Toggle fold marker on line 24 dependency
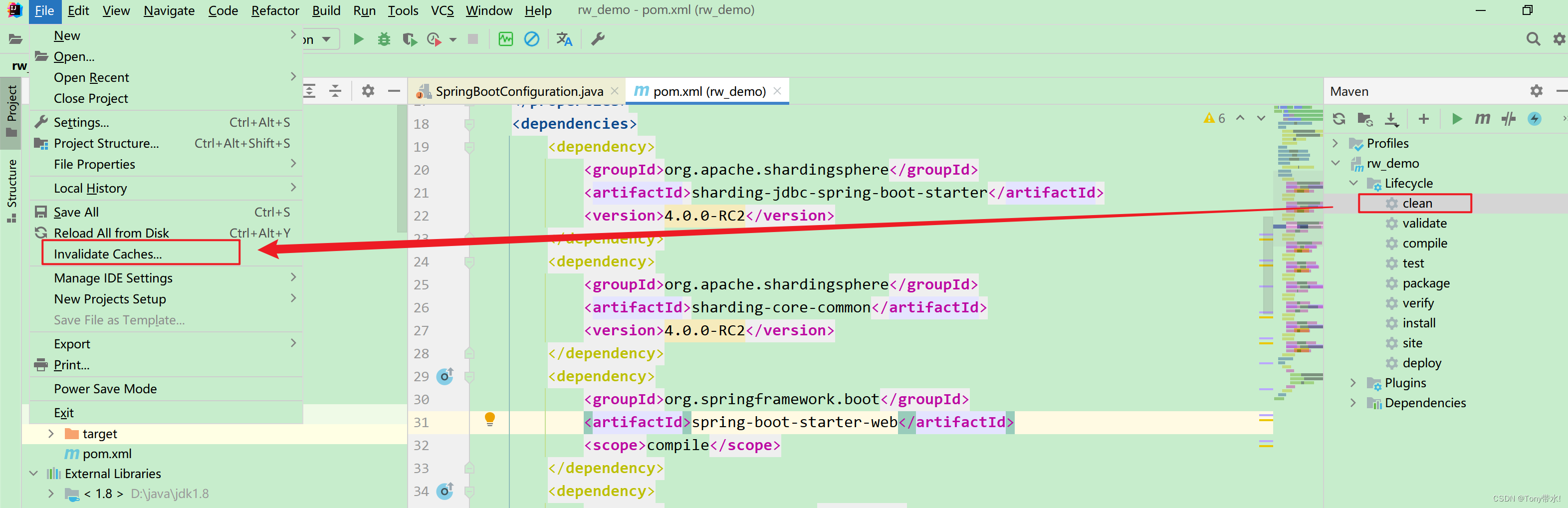Image resolution: width=1568 pixels, height=508 pixels. click(468, 262)
